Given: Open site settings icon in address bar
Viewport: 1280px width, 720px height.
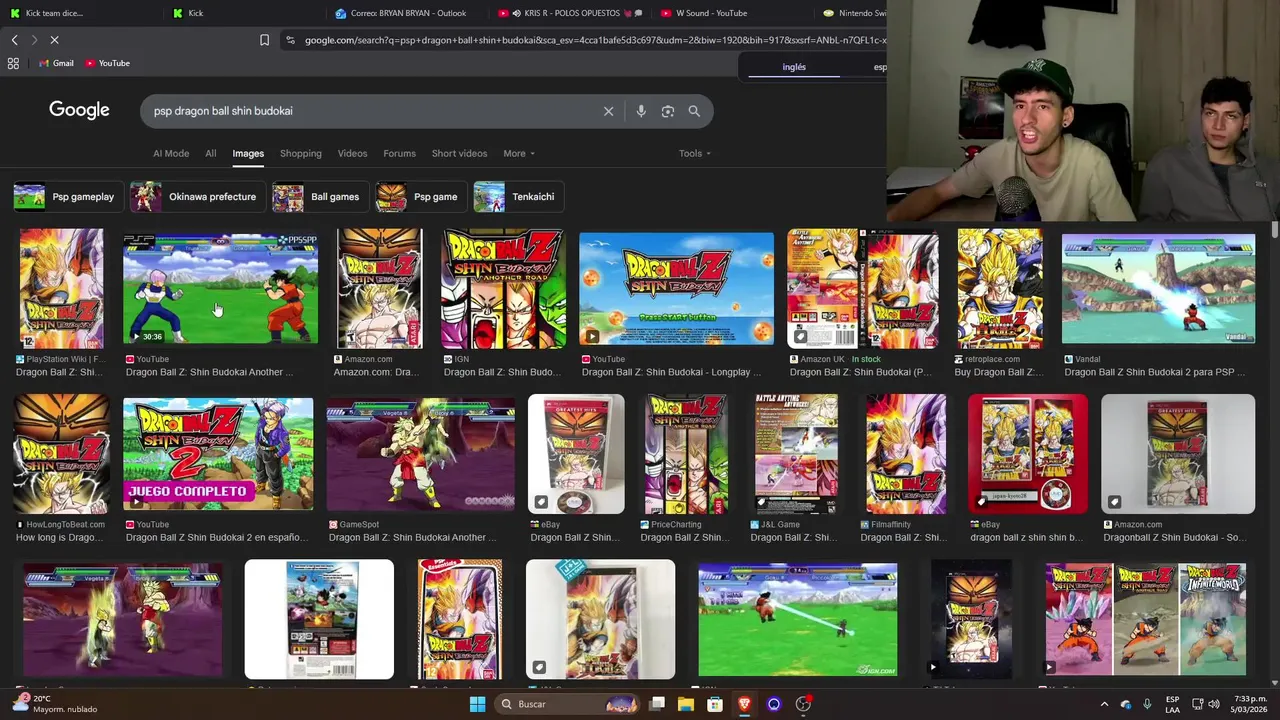Looking at the screenshot, I should pyautogui.click(x=290, y=40).
